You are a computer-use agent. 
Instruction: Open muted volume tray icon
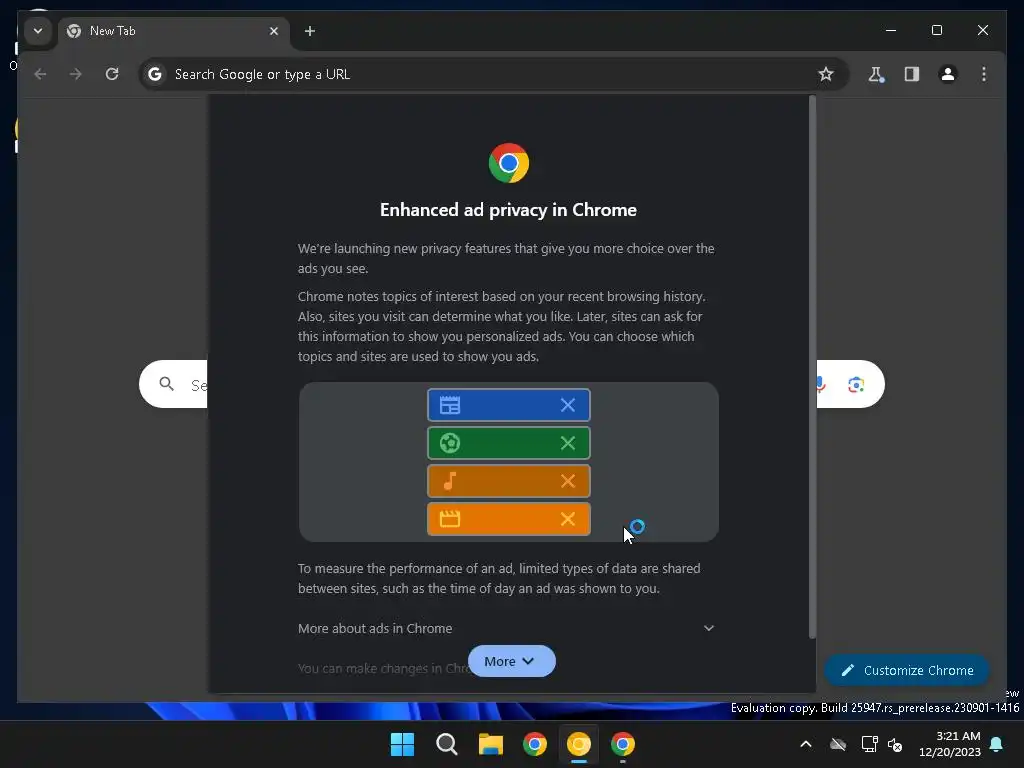click(895, 744)
